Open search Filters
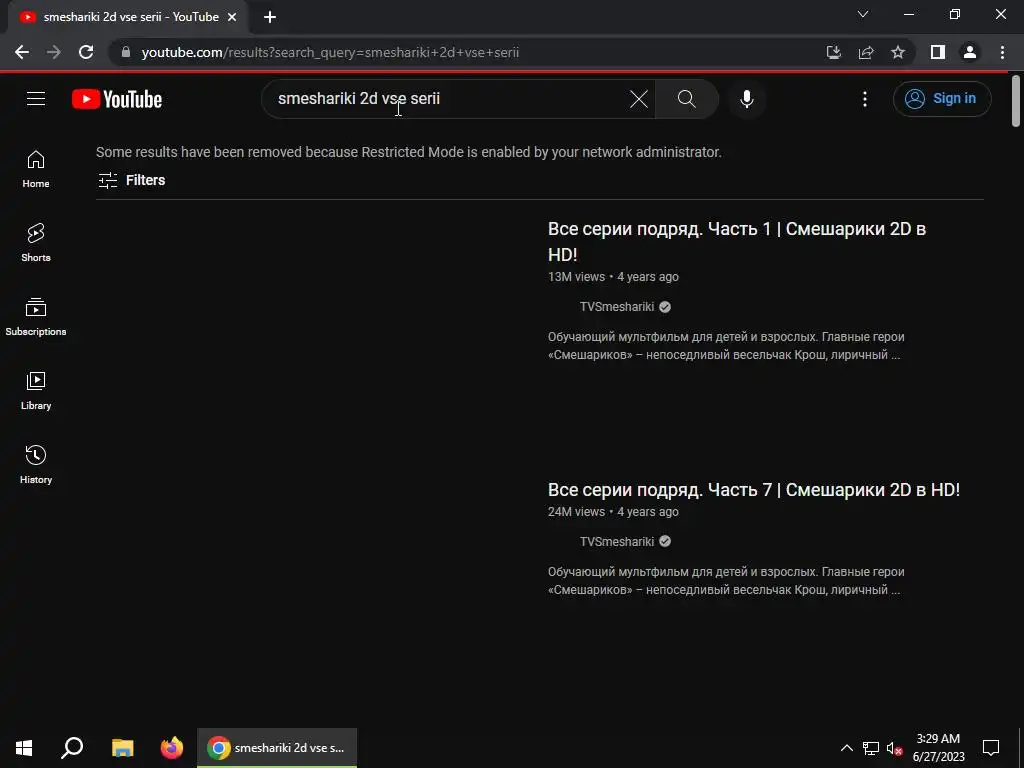The width and height of the screenshot is (1024, 768). 131,180
